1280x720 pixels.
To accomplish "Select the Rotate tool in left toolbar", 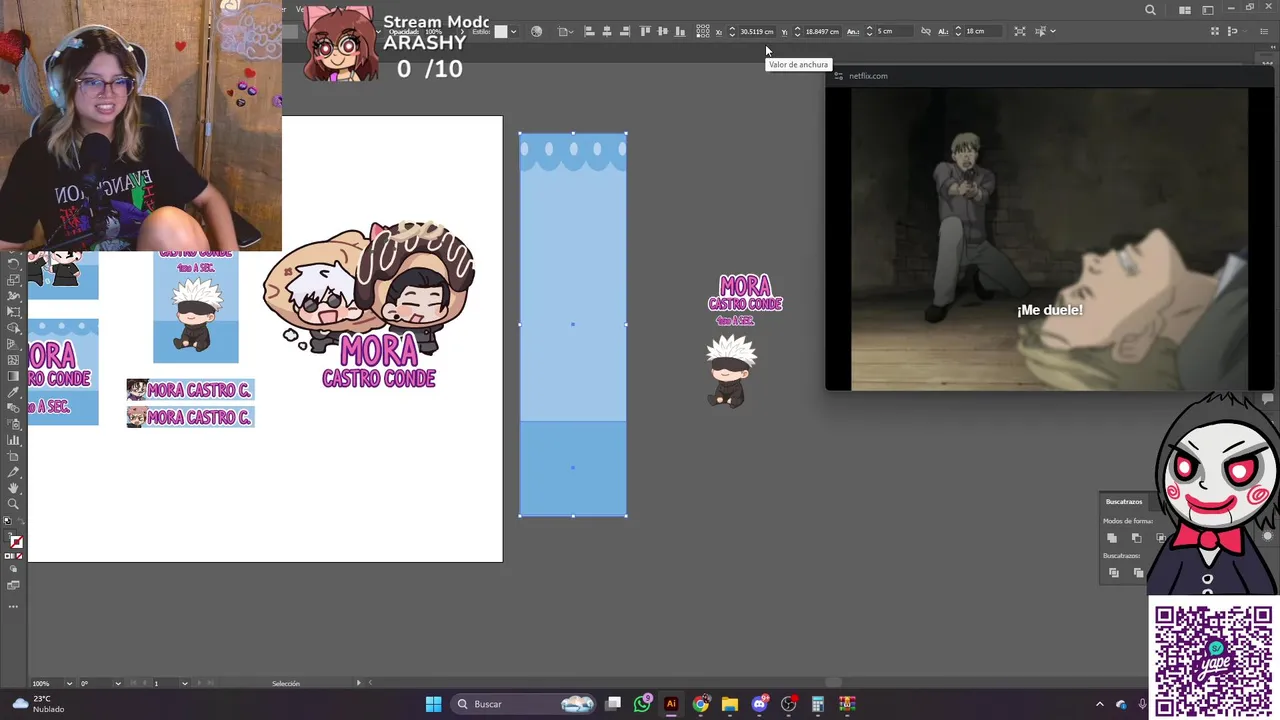I will point(14,265).
